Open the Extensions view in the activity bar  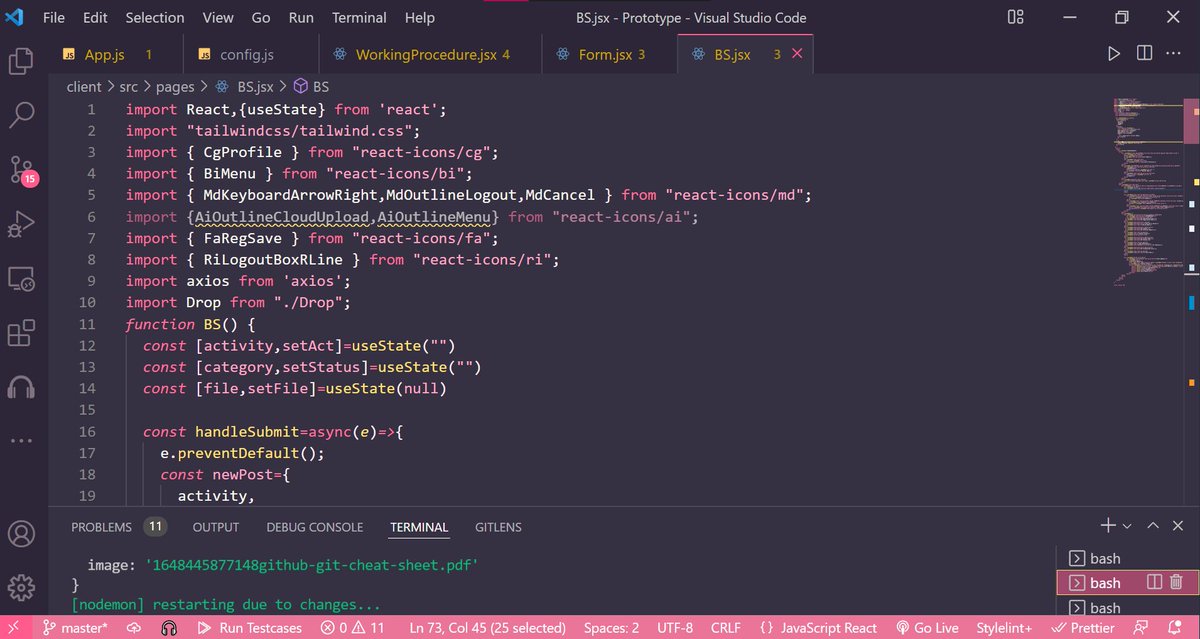point(22,333)
